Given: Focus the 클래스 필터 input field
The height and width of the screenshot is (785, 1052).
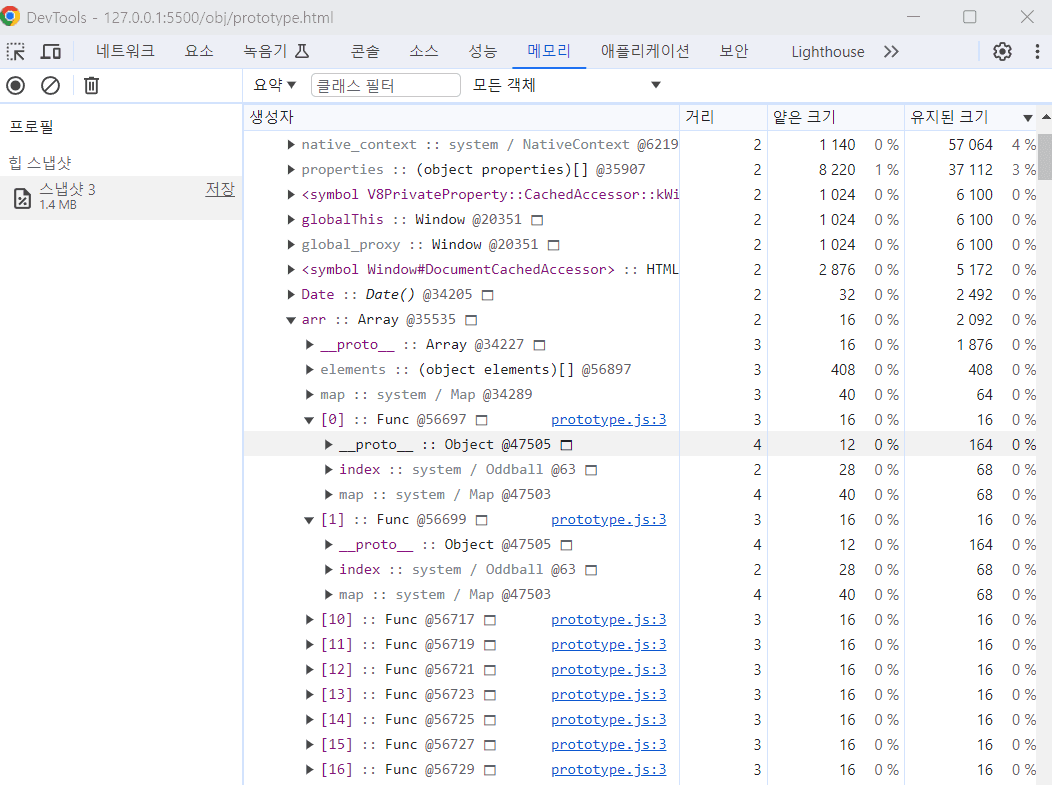Looking at the screenshot, I should (386, 85).
